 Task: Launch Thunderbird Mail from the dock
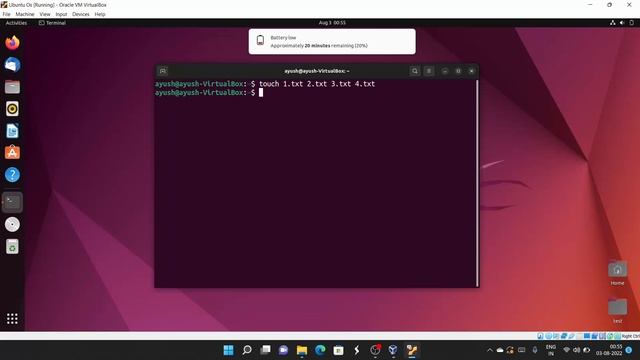pyautogui.click(x=12, y=64)
